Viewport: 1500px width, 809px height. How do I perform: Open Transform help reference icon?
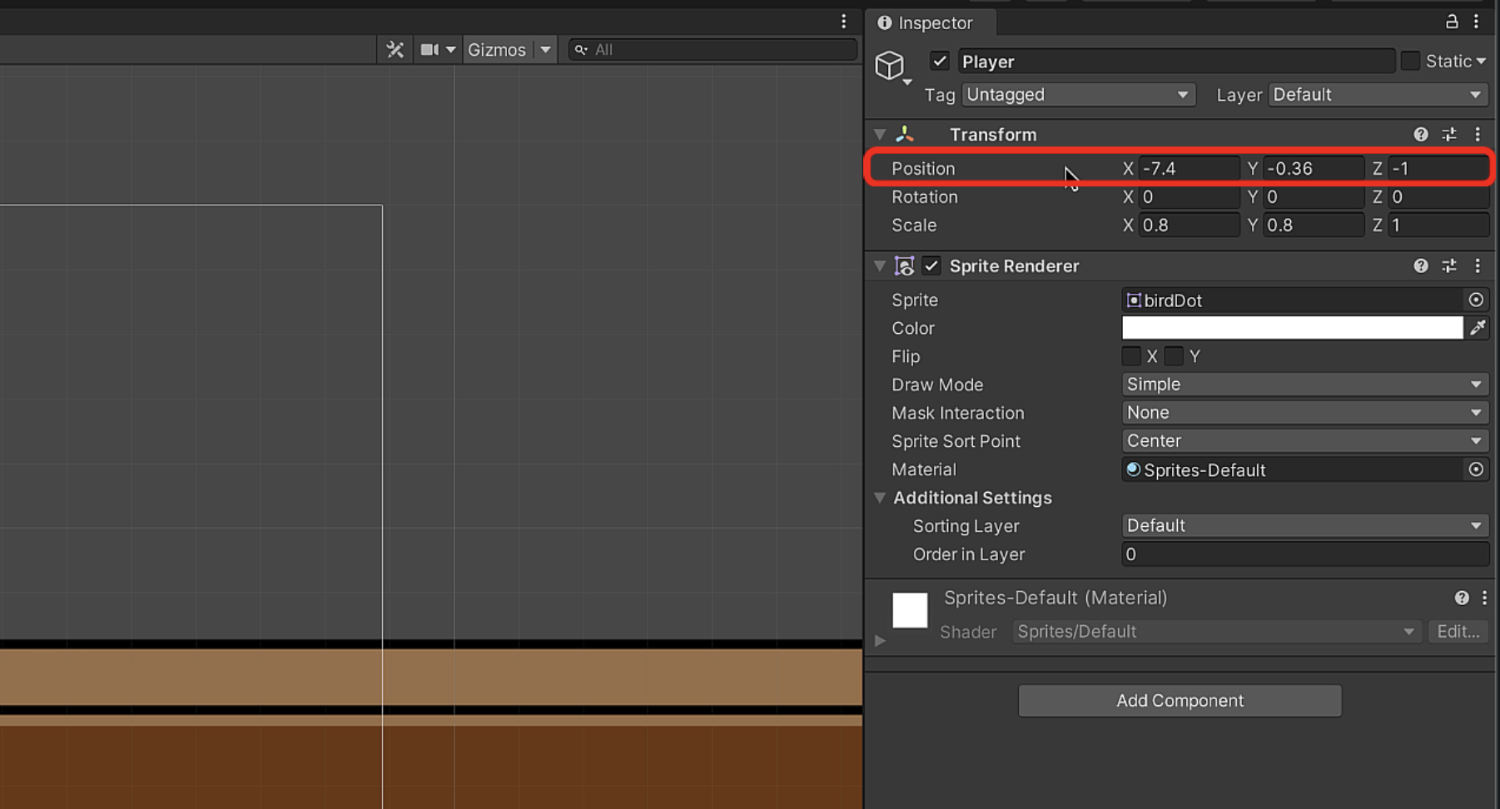click(1420, 134)
